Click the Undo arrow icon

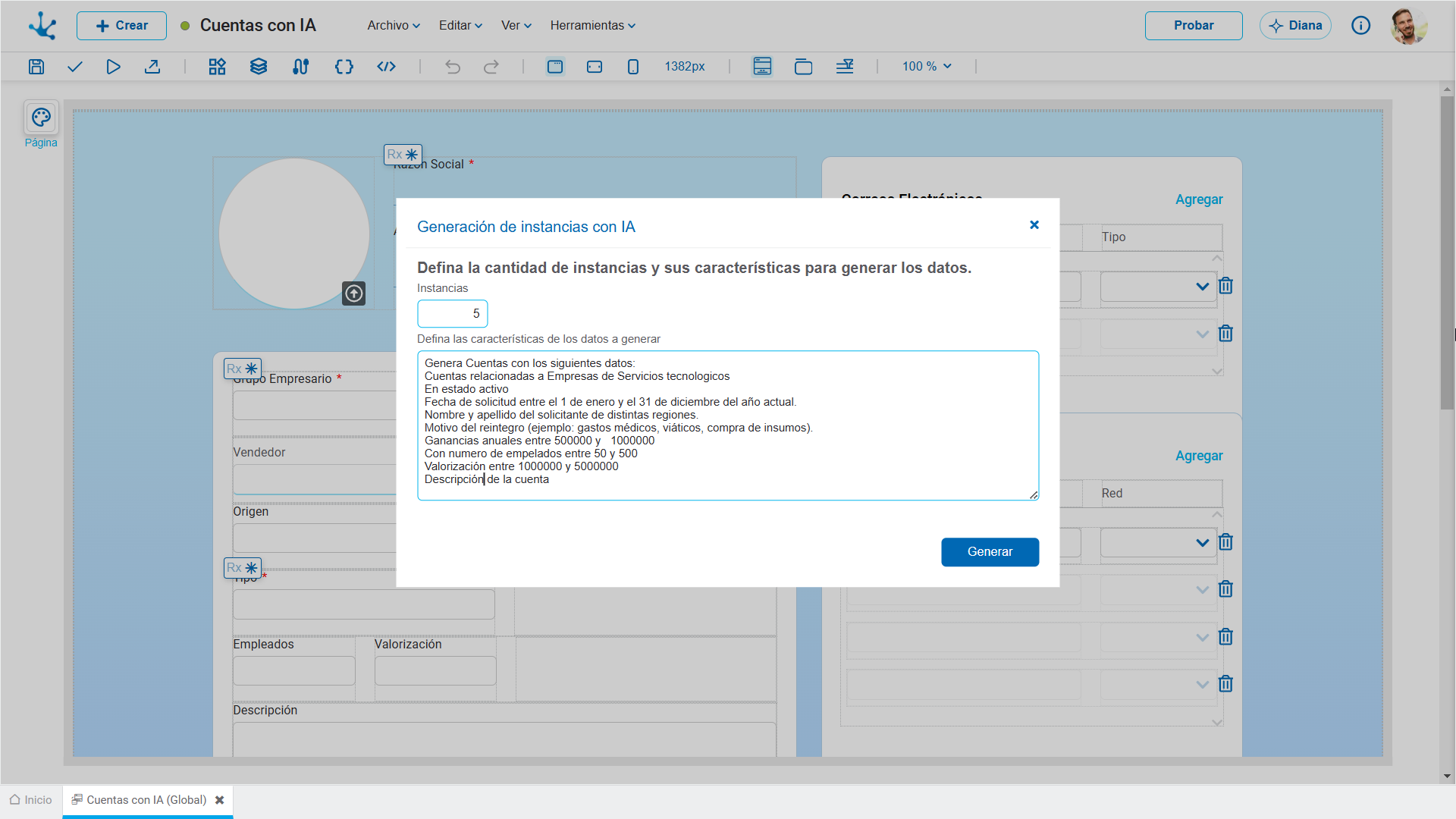(x=453, y=67)
